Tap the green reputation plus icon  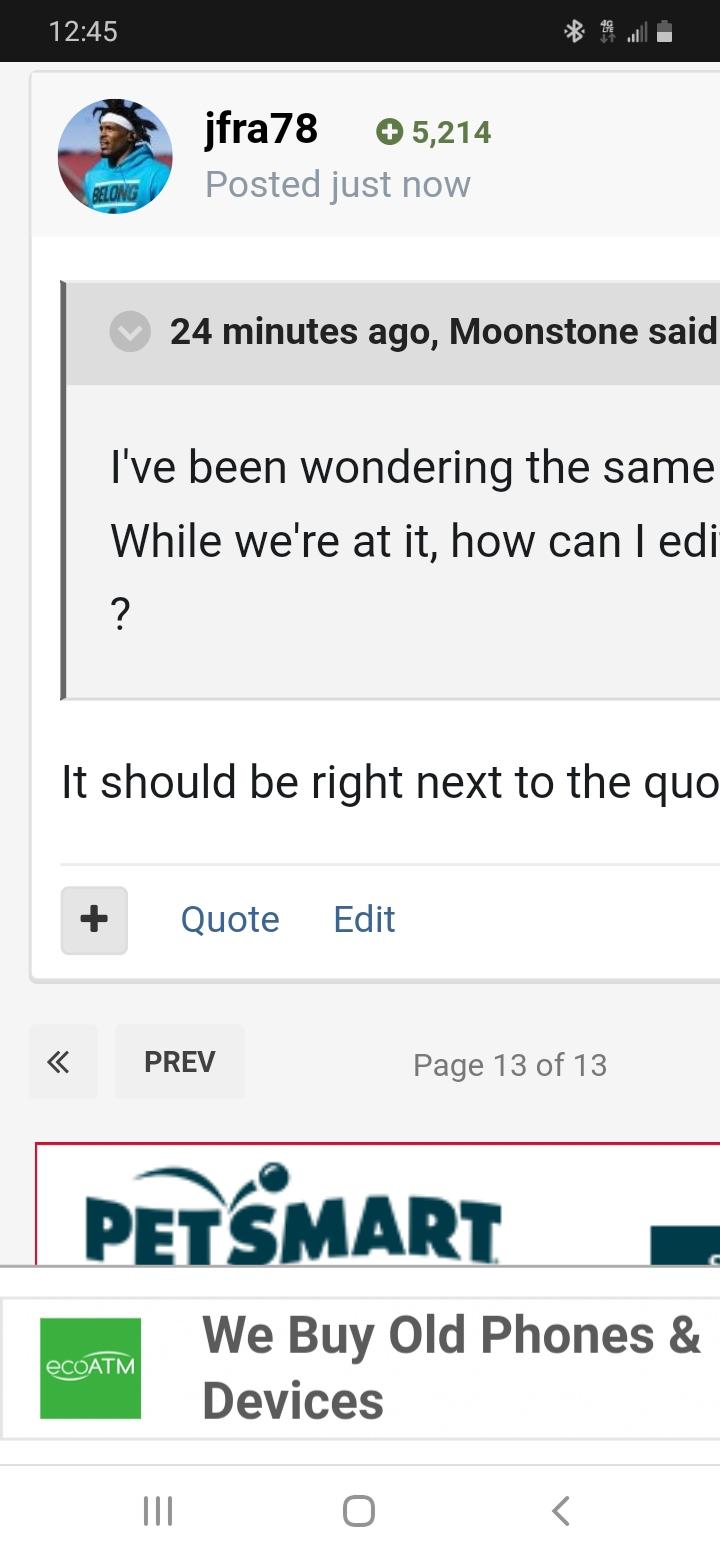pyautogui.click(x=389, y=132)
